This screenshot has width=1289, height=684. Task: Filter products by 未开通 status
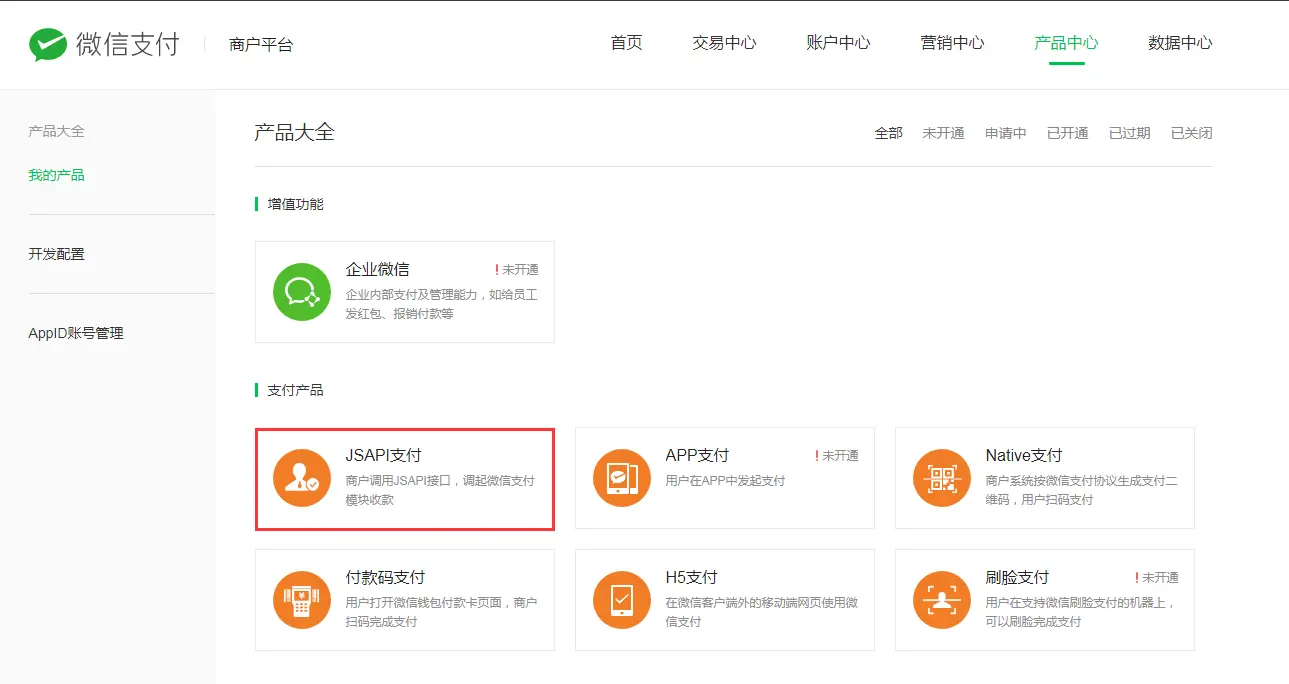pyautogui.click(x=943, y=133)
